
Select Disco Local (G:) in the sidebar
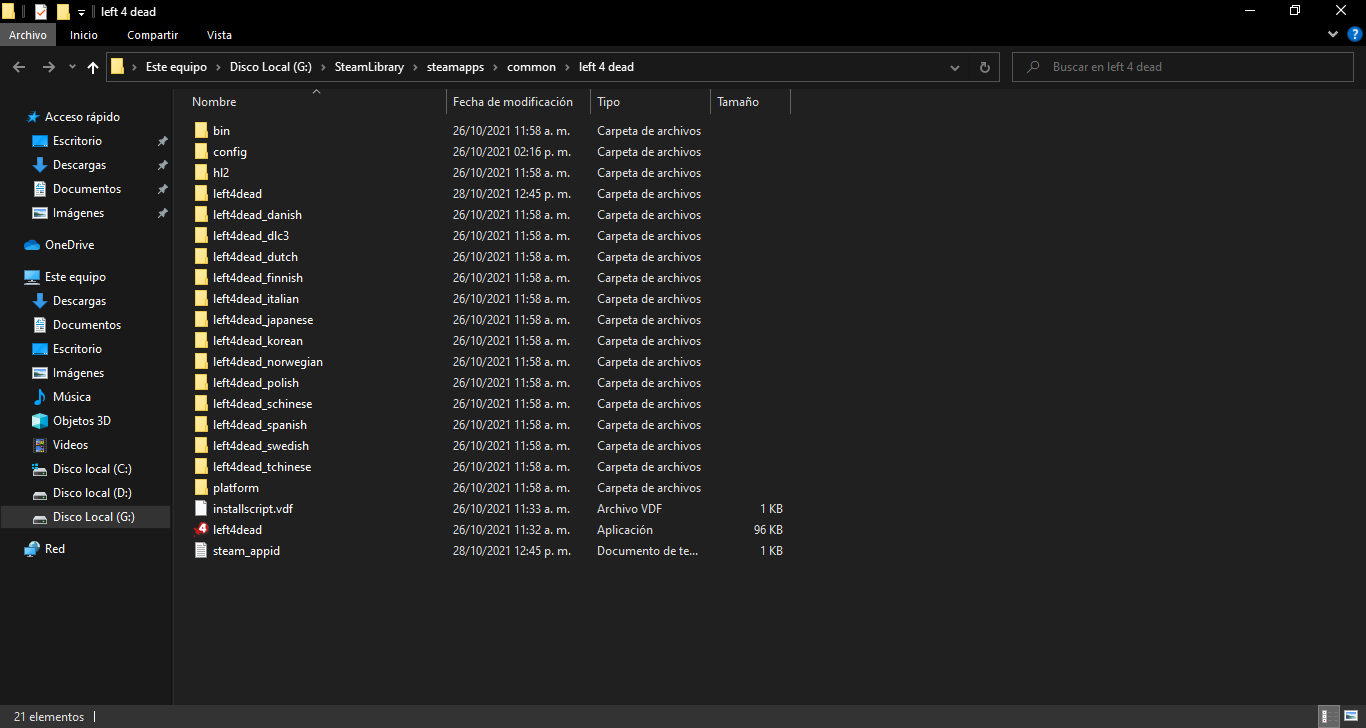[93, 517]
